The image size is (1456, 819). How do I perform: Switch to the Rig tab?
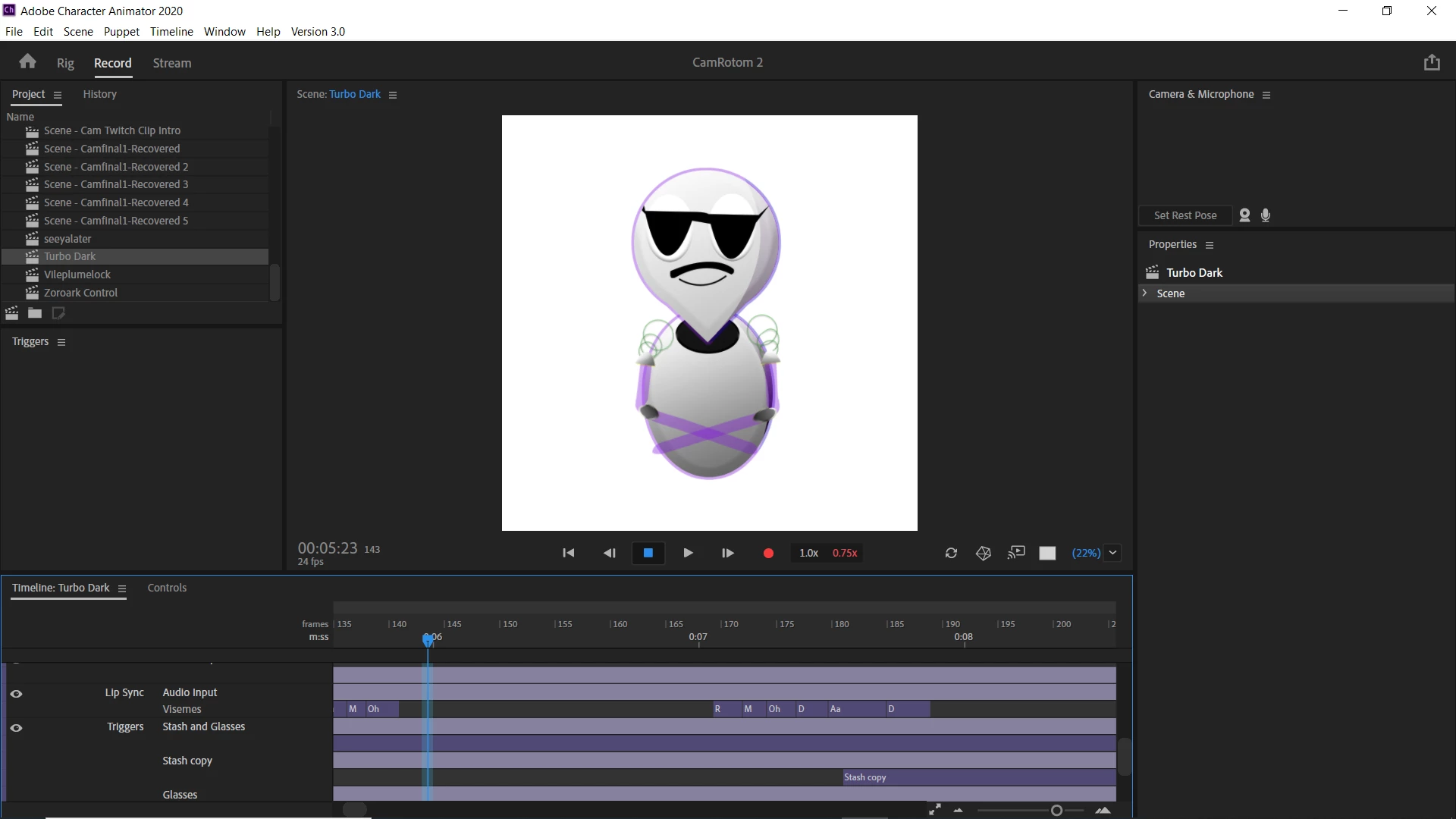coord(65,63)
